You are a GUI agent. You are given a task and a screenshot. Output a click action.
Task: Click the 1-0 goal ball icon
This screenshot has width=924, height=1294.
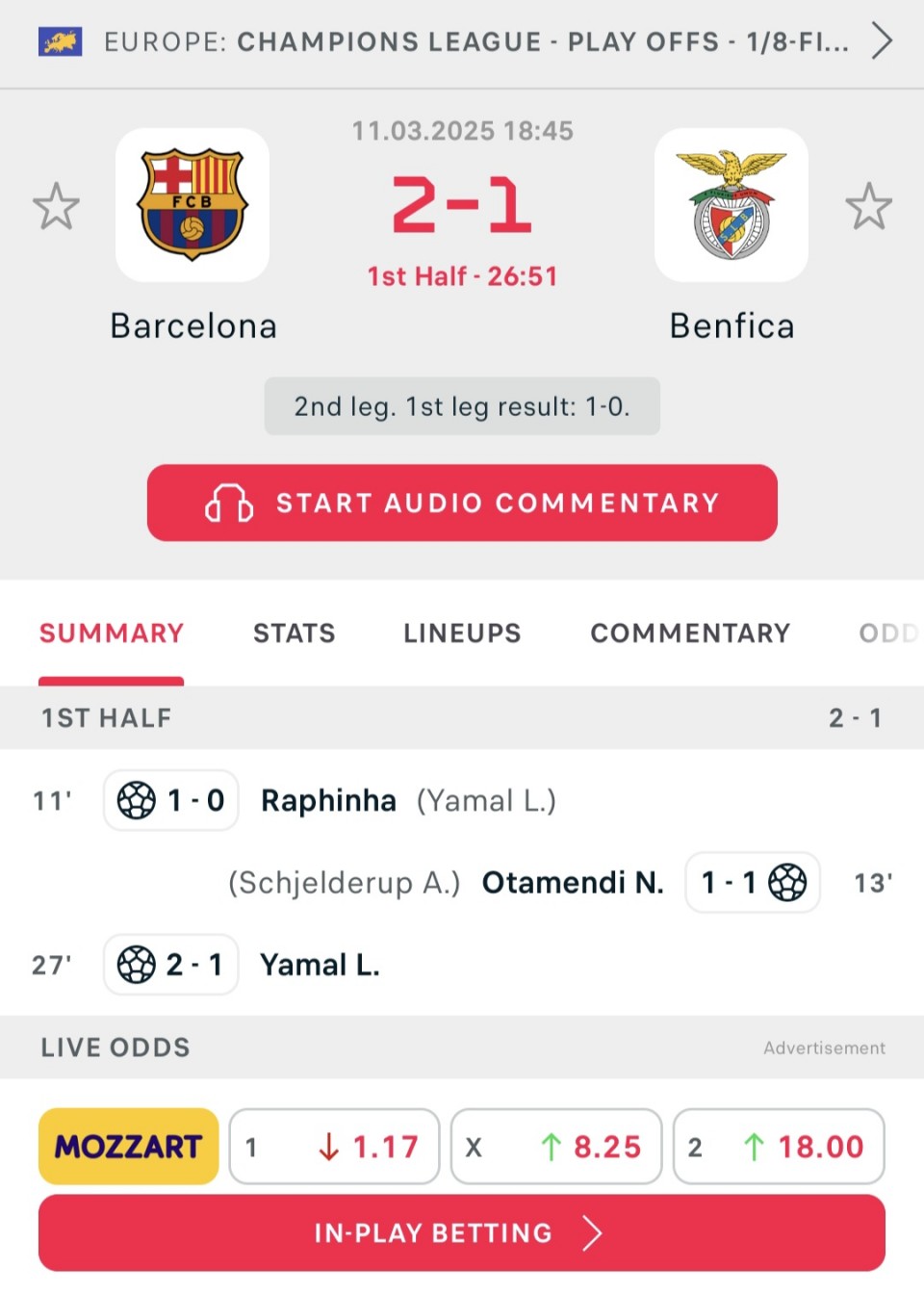pyautogui.click(x=137, y=800)
